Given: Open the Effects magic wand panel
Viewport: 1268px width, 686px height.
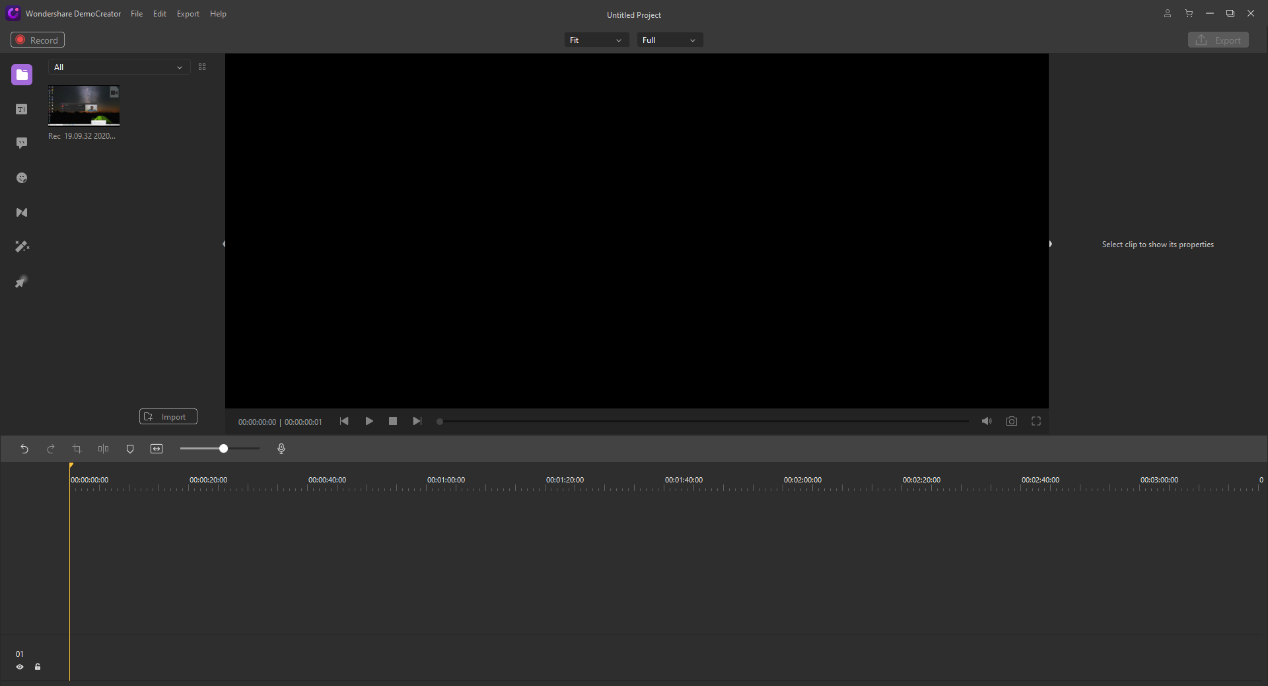Looking at the screenshot, I should point(22,247).
